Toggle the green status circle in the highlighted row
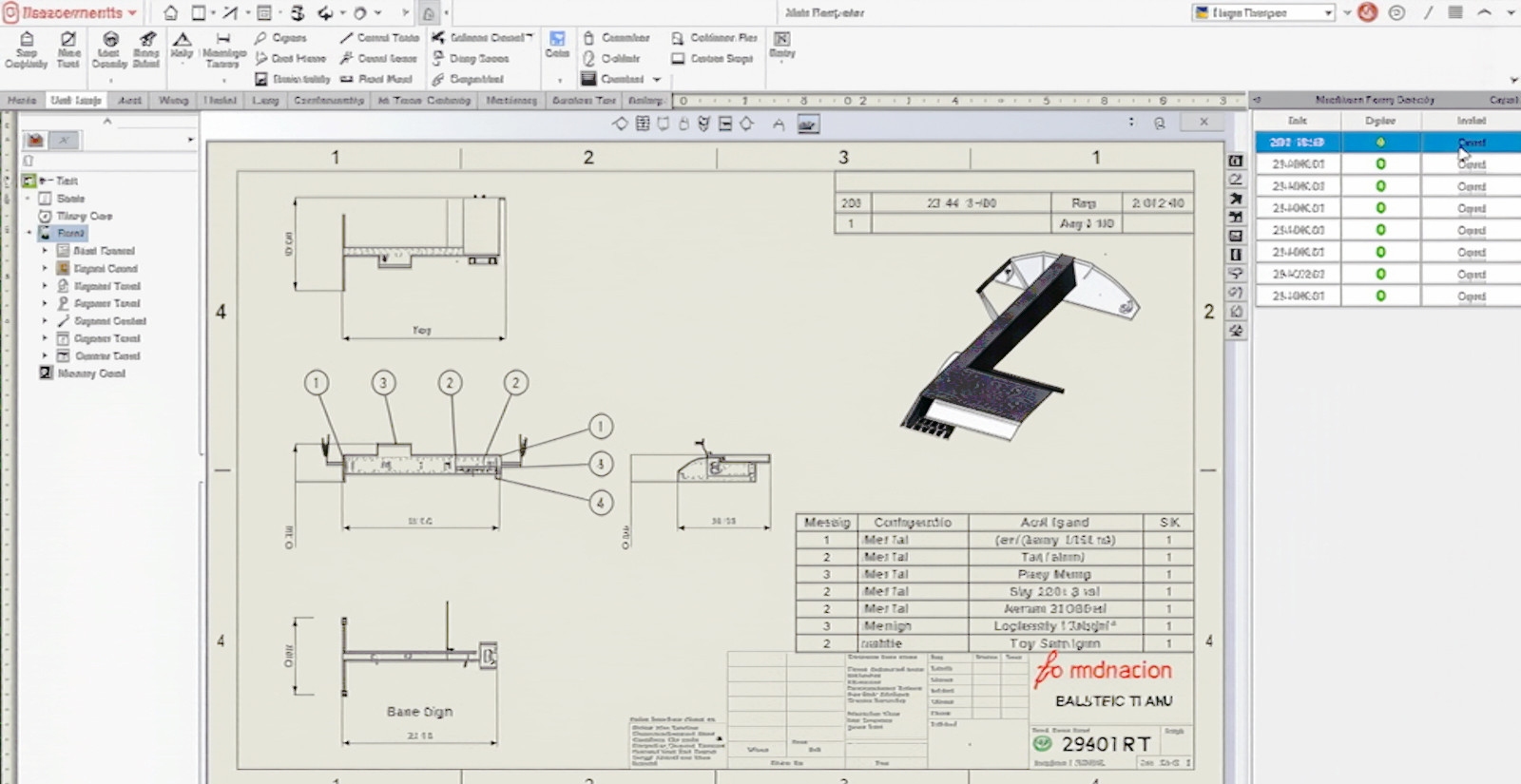Image resolution: width=1521 pixels, height=784 pixels. pos(1380,143)
